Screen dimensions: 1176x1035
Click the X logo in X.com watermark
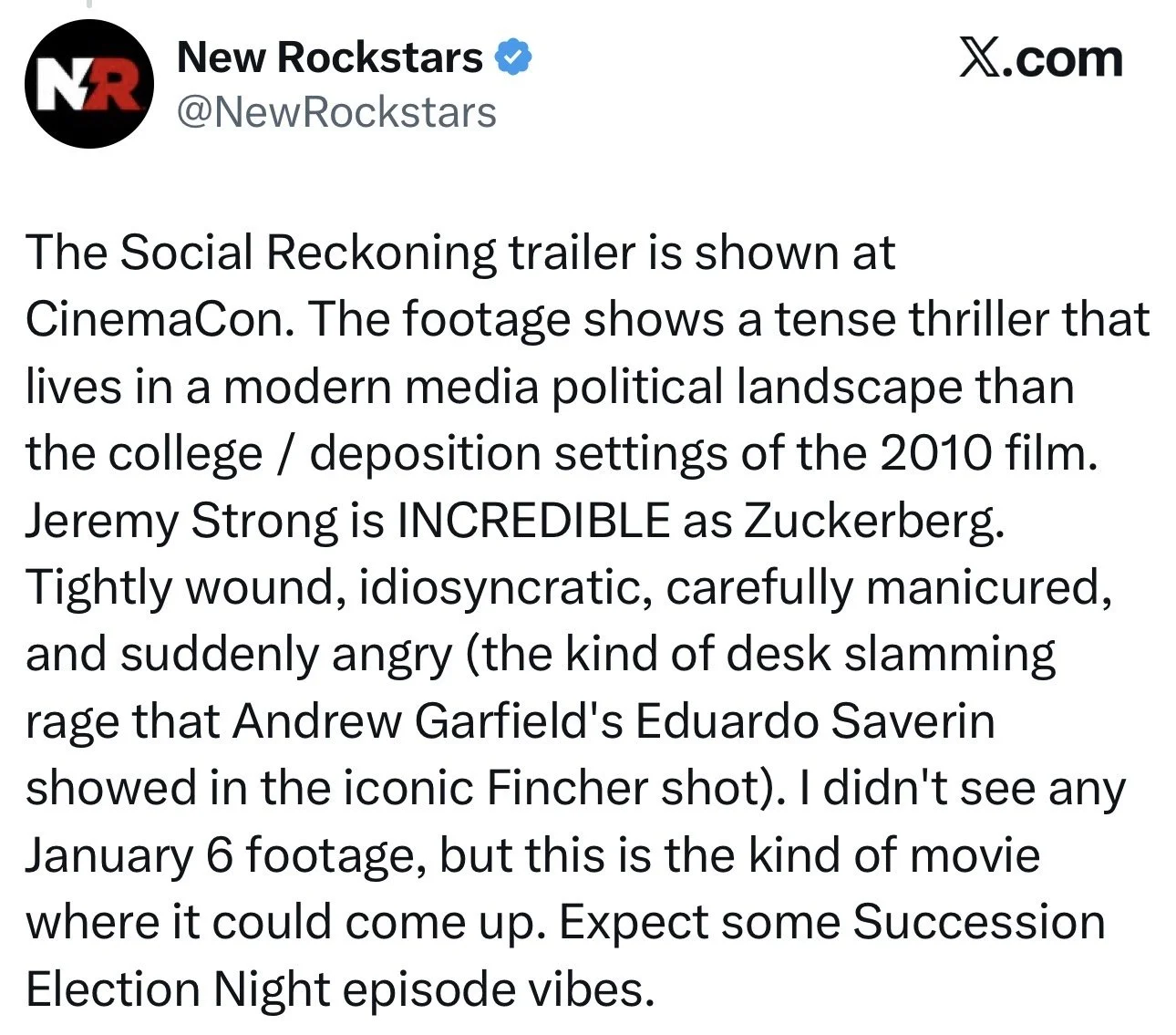pos(980,58)
